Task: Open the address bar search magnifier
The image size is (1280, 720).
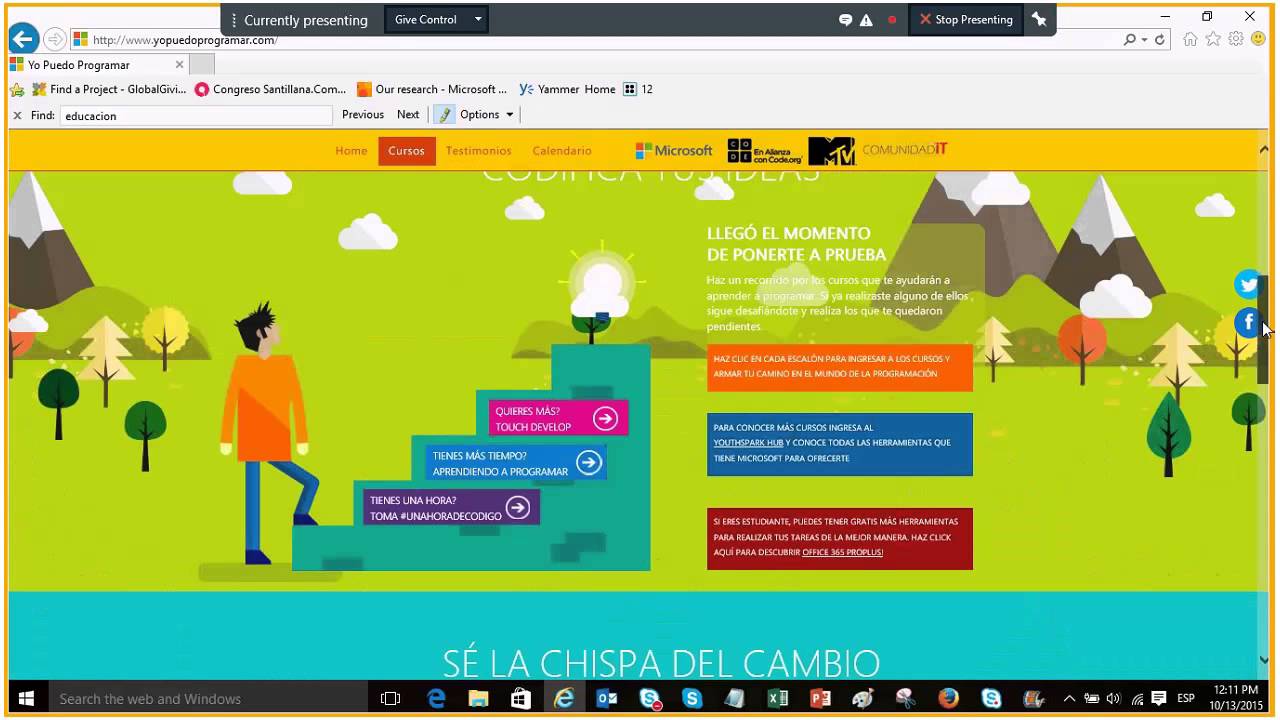Action: (1130, 40)
